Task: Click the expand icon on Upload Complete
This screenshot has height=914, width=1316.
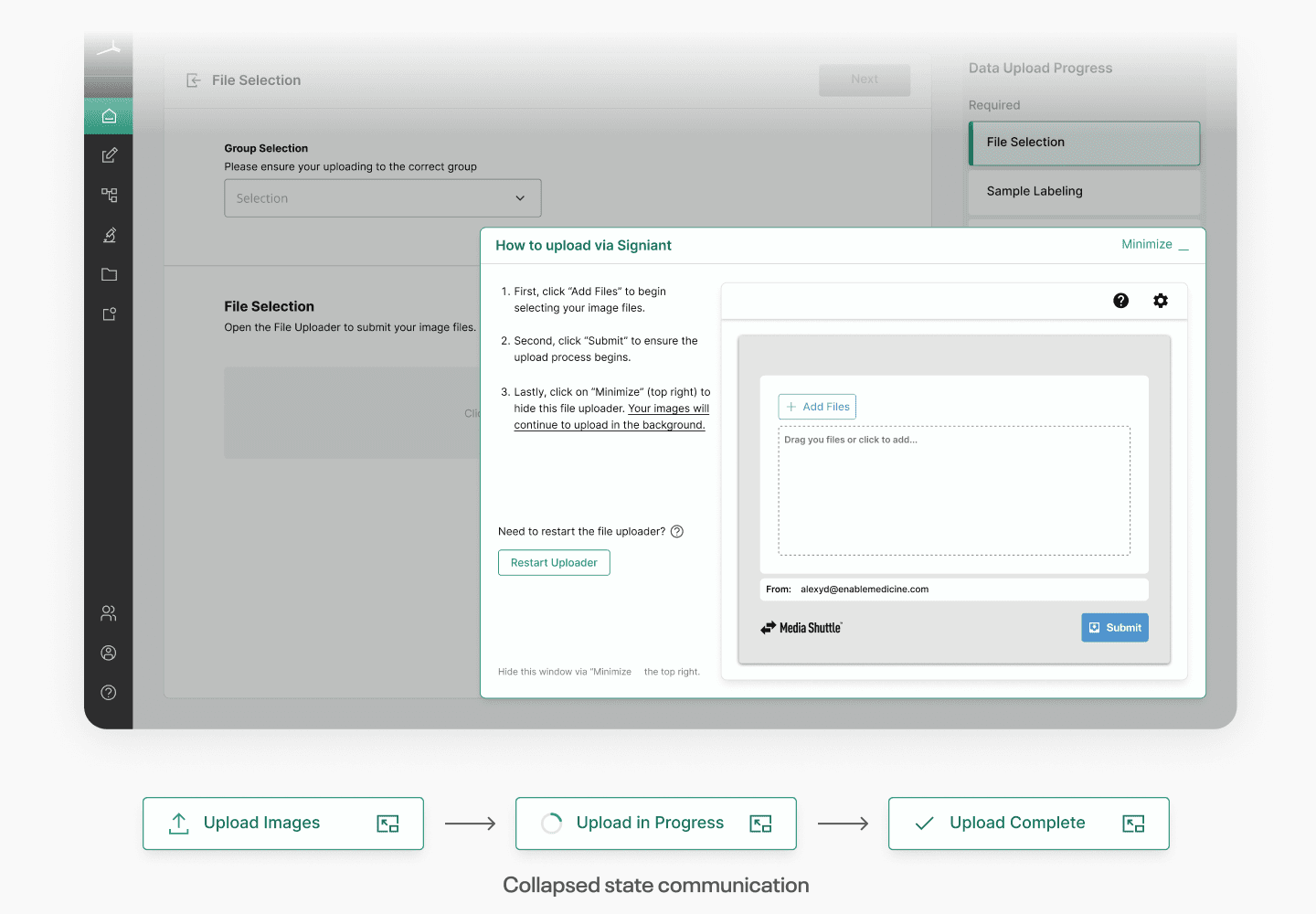Action: point(1133,824)
